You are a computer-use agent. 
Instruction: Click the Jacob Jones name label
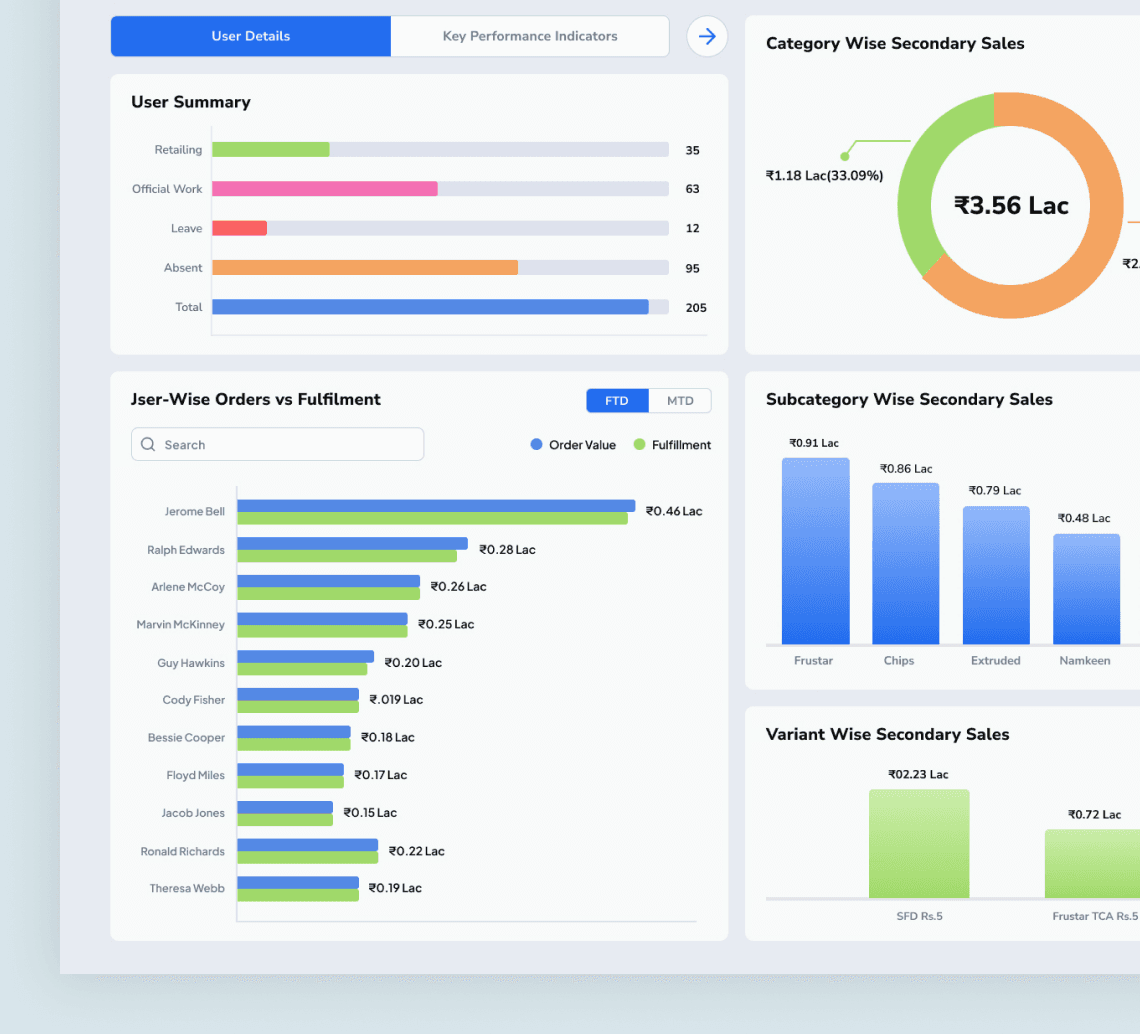tap(193, 813)
